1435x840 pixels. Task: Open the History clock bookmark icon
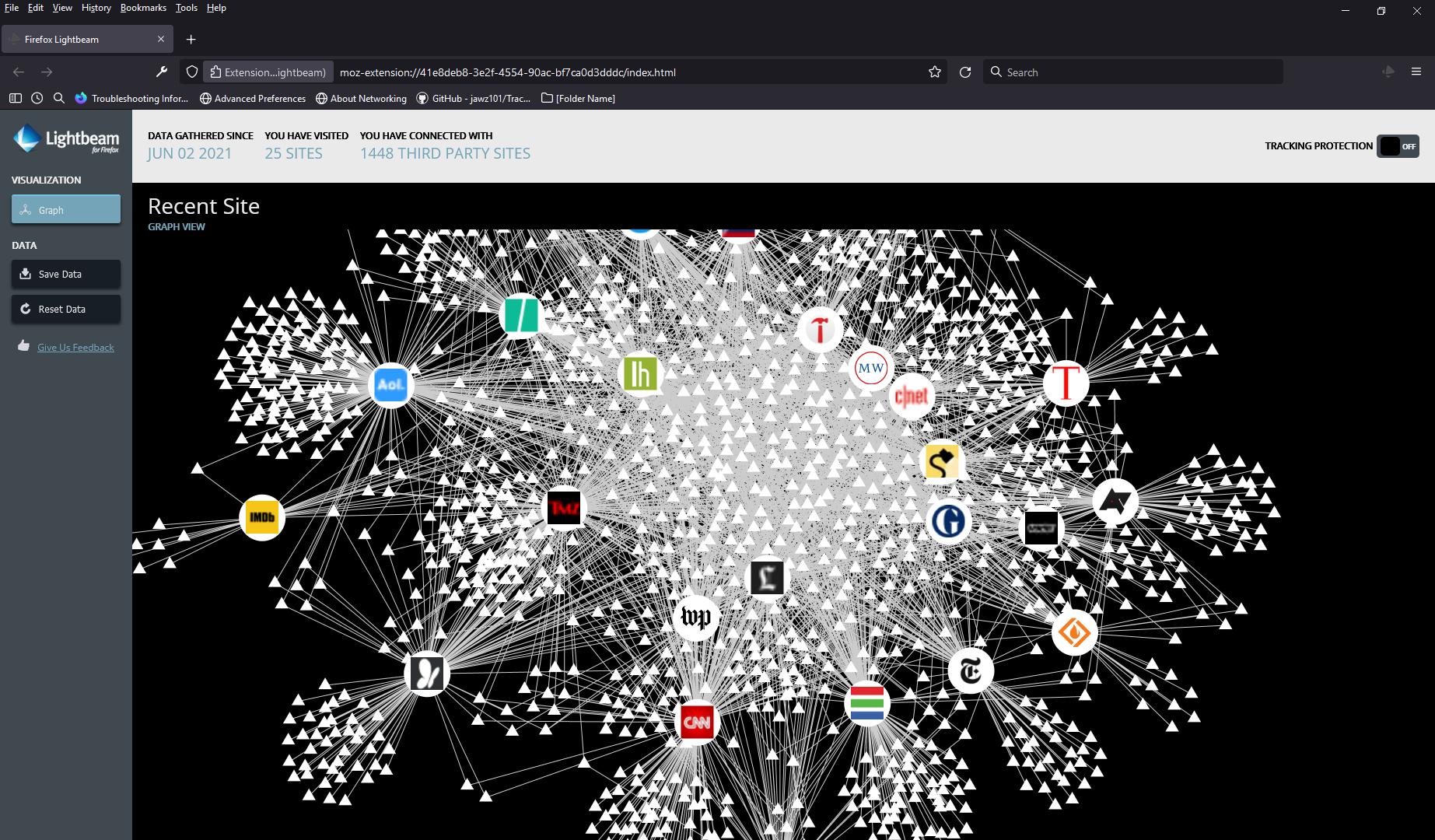(37, 98)
